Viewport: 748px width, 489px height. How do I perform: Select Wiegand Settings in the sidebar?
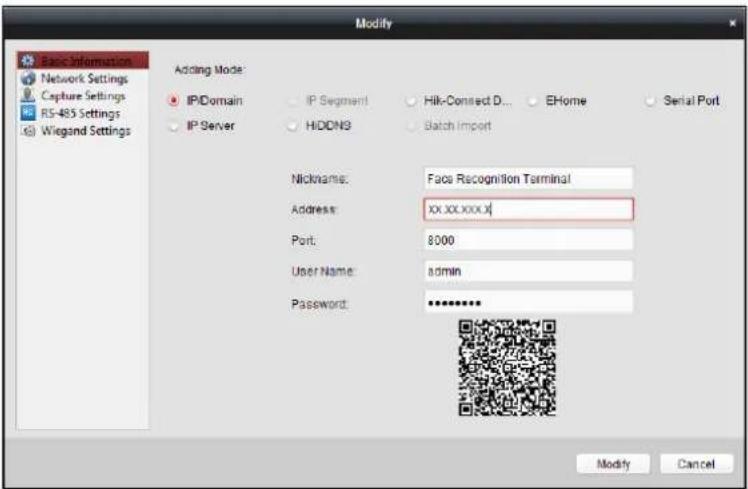pyautogui.click(x=85, y=131)
